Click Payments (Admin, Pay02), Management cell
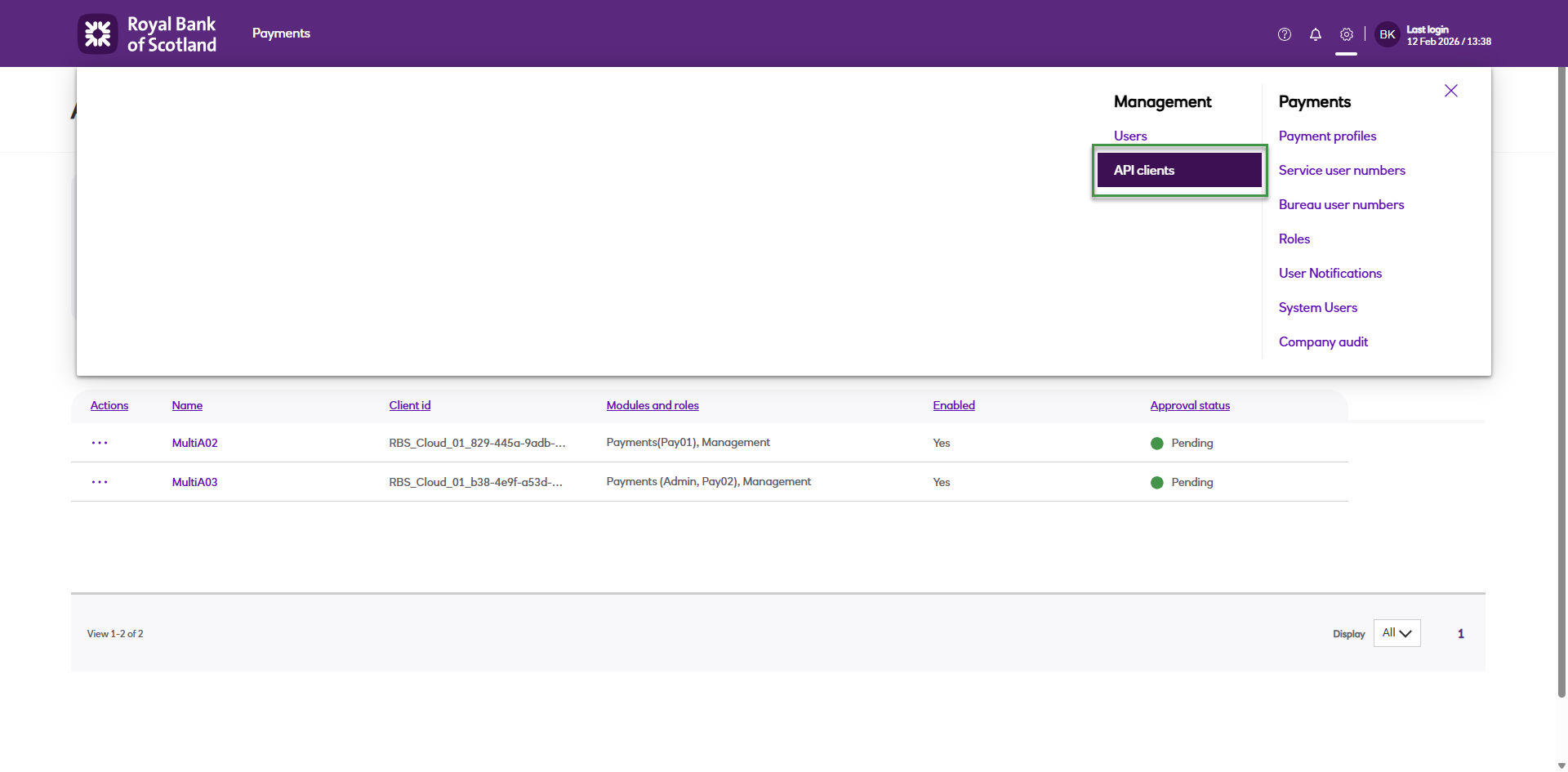Viewport: 1568px width, 772px height. pyautogui.click(x=709, y=481)
